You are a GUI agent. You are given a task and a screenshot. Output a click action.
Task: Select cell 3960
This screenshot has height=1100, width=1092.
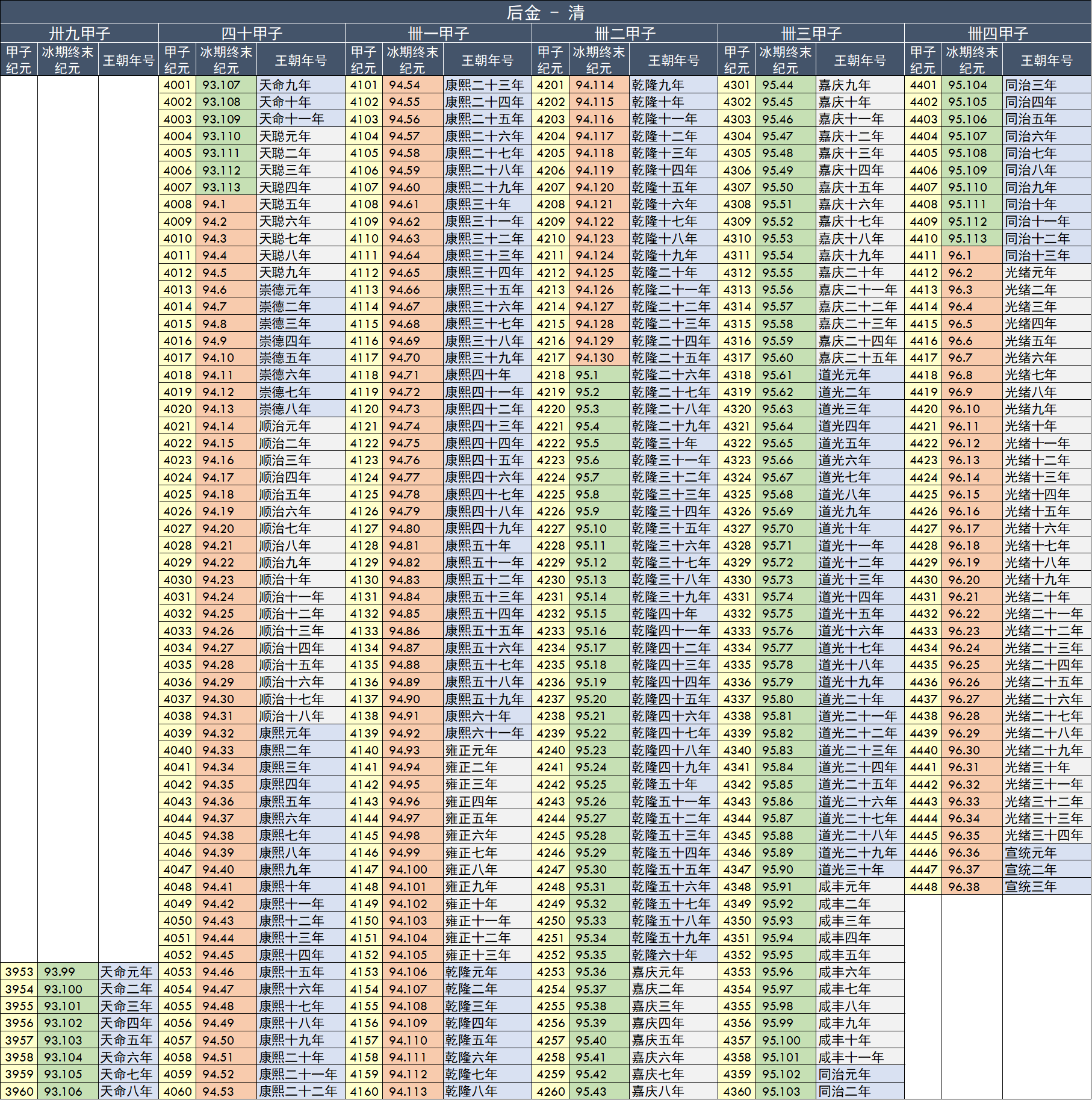(19, 1091)
